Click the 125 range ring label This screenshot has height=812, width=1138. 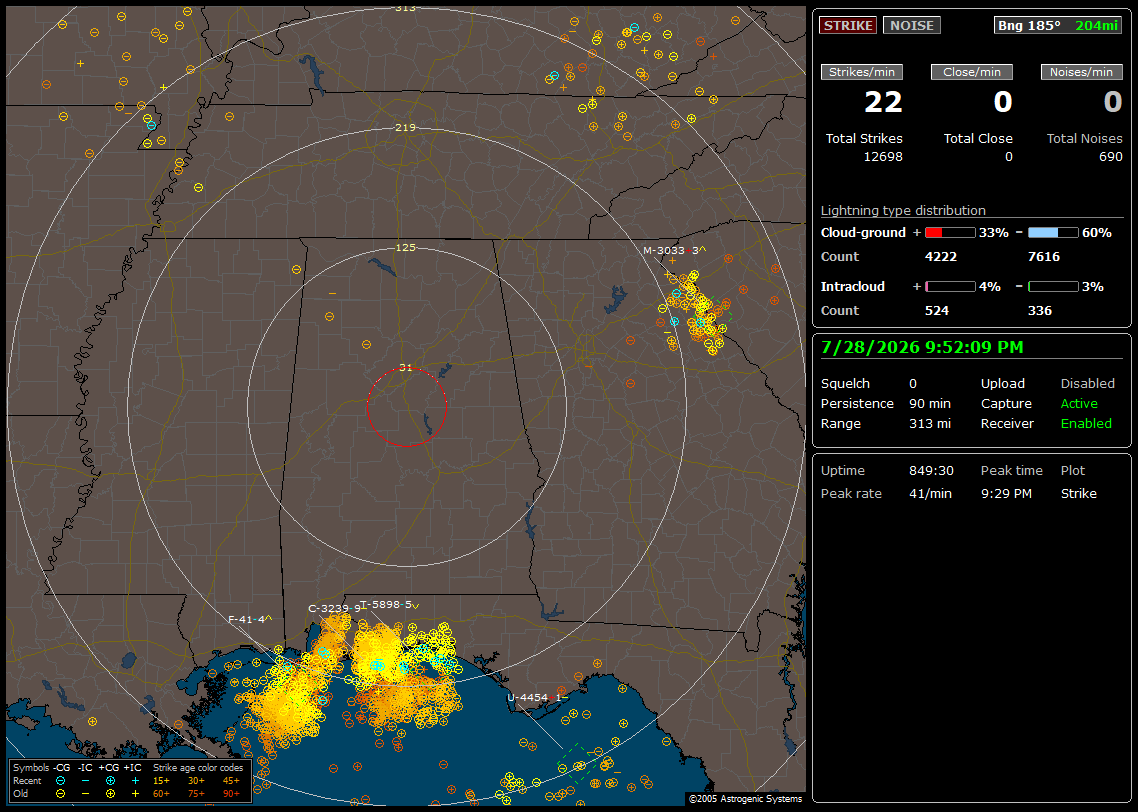405,247
